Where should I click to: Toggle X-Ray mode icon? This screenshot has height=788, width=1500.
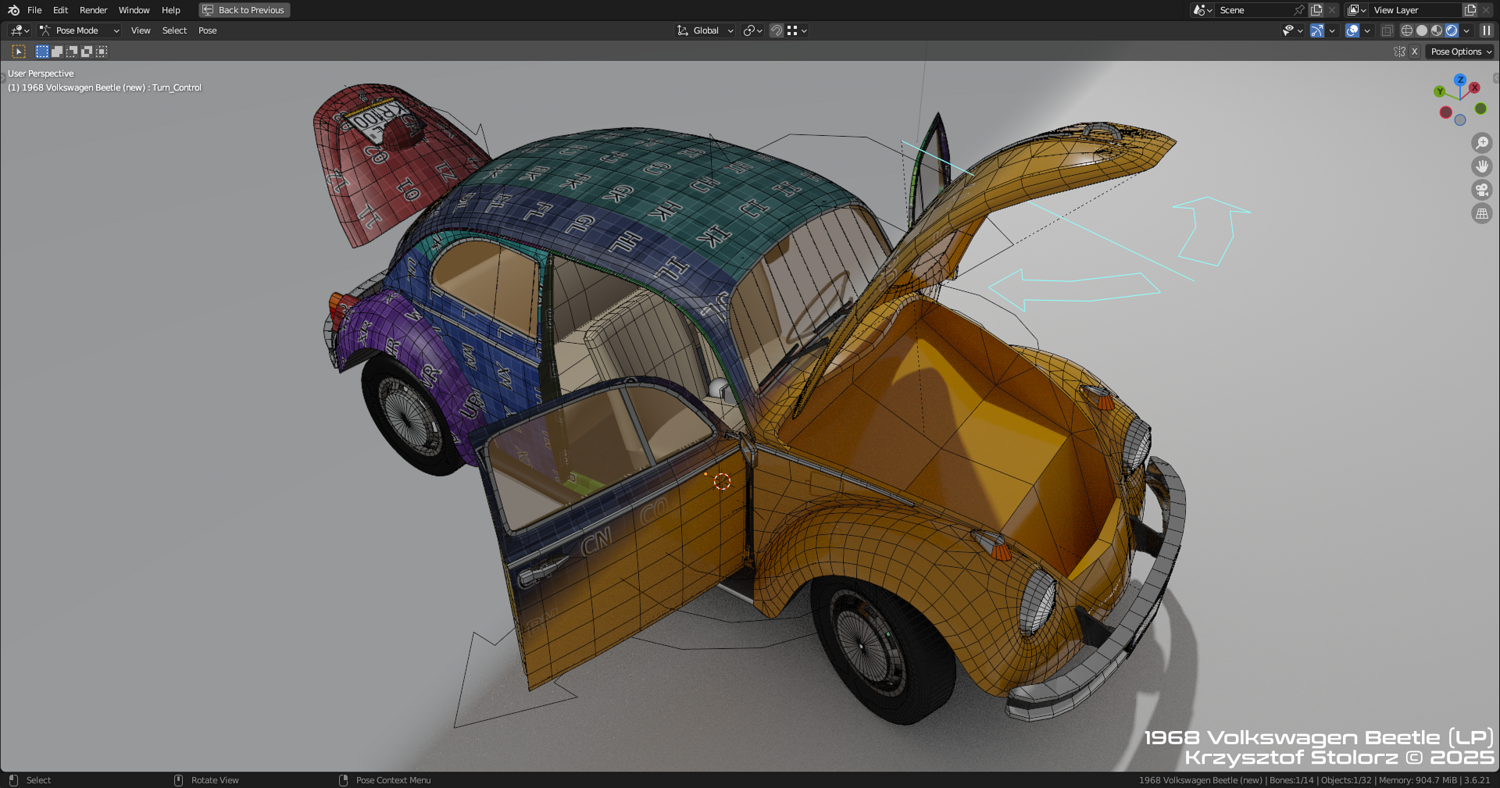coord(1387,31)
